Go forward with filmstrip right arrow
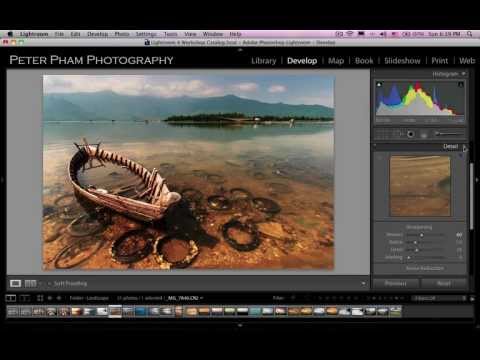This screenshot has width=480, height=360. click(59, 298)
